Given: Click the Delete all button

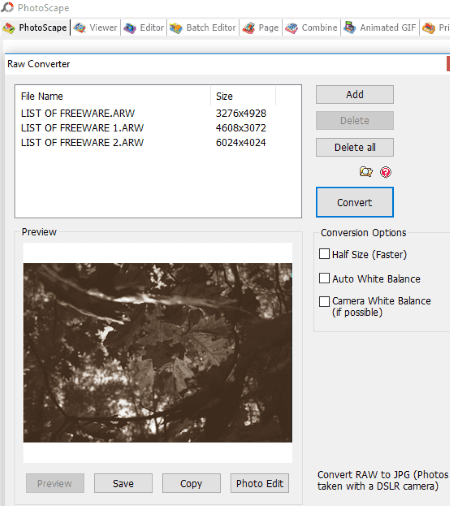Looking at the screenshot, I should pyautogui.click(x=355, y=147).
